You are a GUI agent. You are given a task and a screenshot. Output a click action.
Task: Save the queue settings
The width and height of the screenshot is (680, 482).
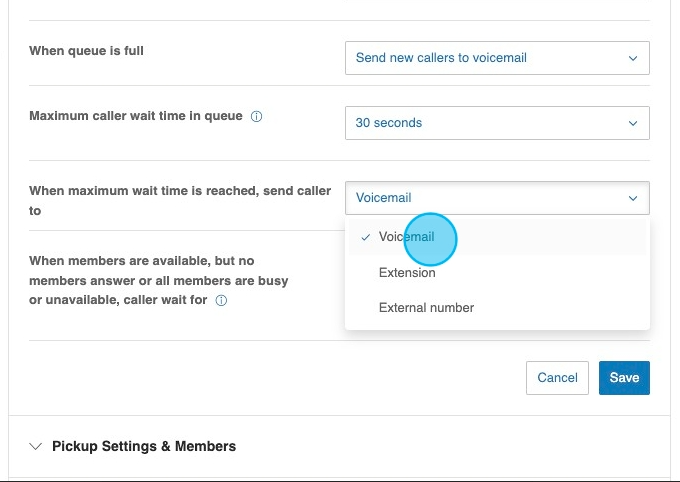point(624,378)
